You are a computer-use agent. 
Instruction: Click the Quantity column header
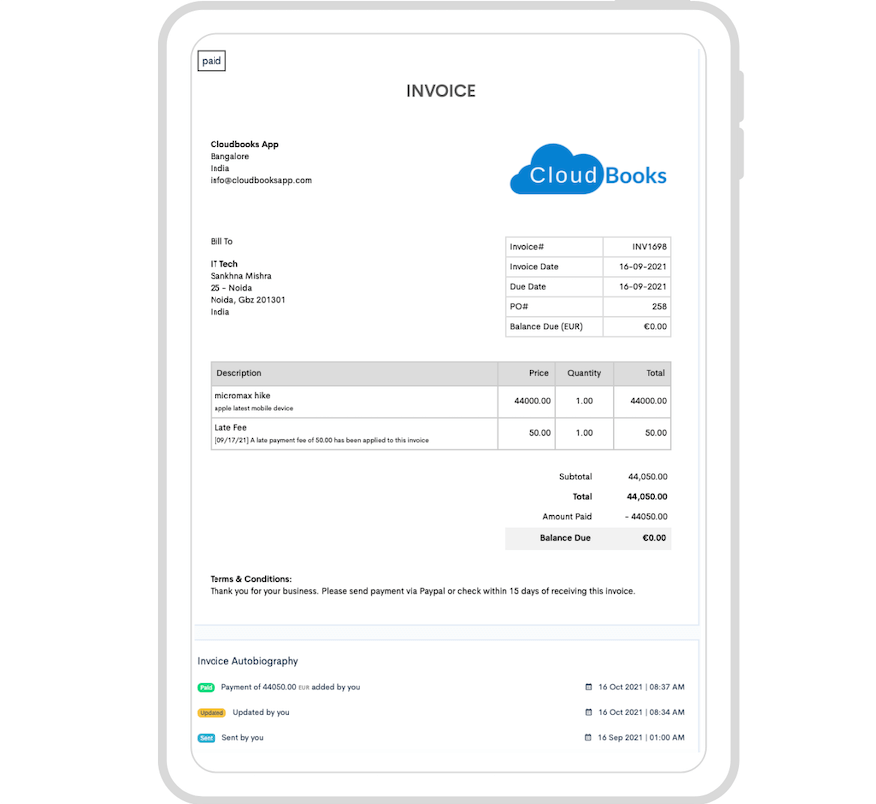click(x=584, y=373)
